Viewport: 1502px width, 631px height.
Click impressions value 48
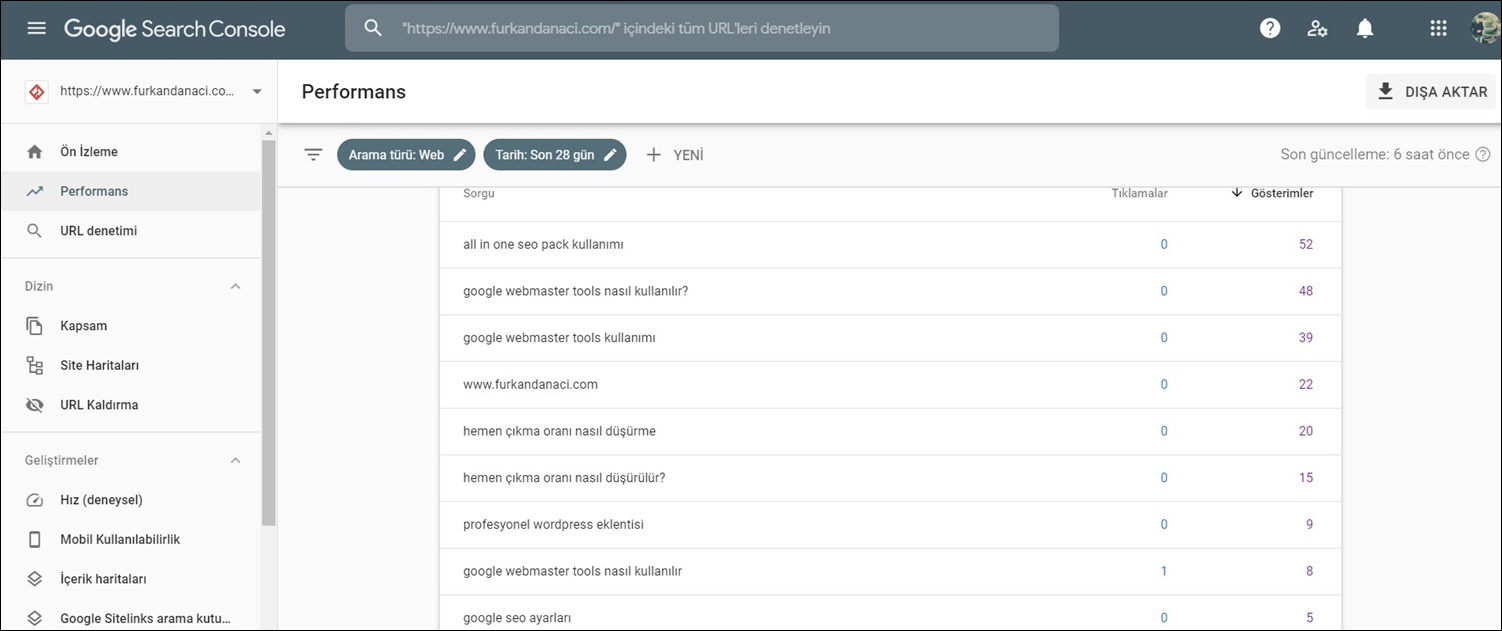pos(1306,291)
